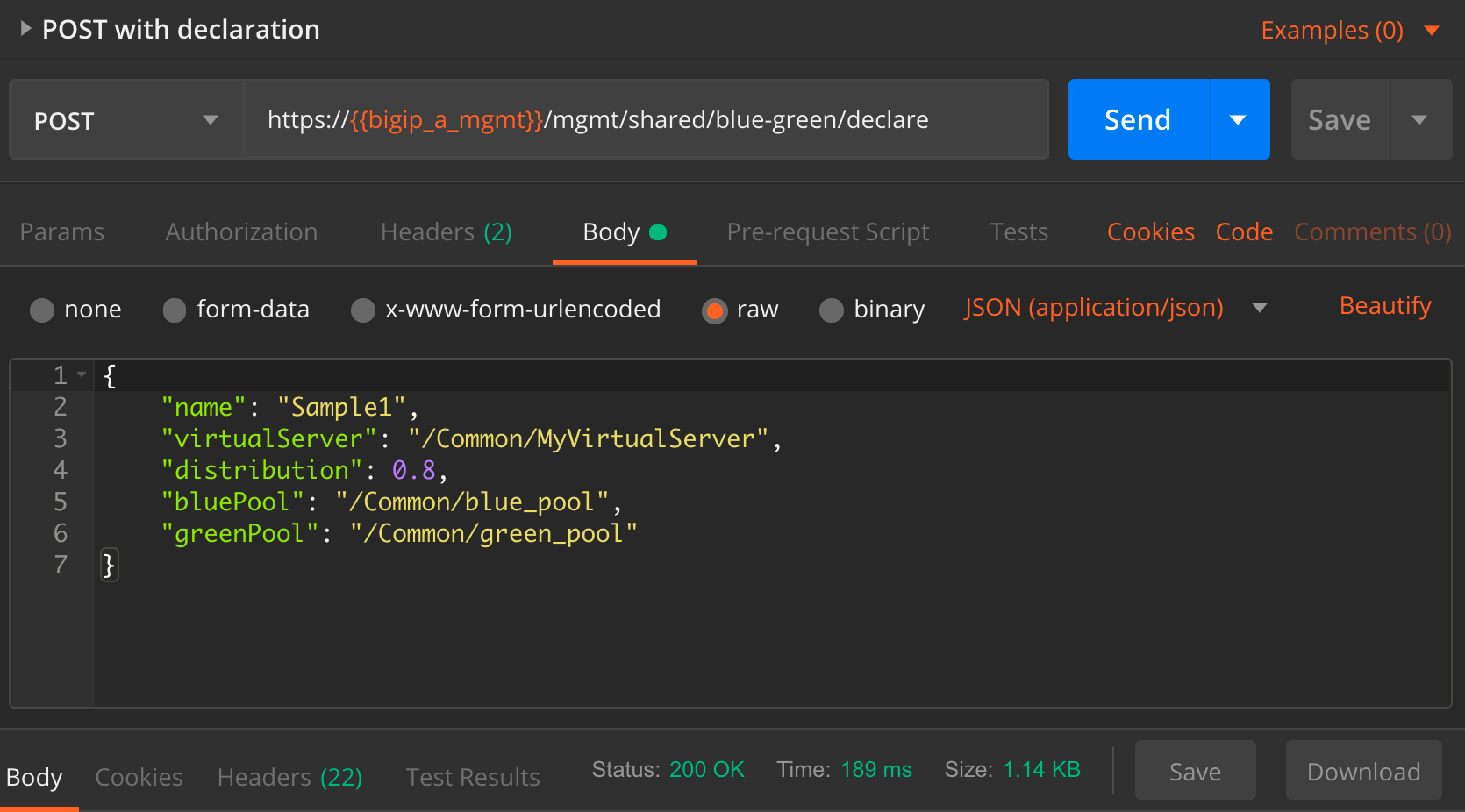Select the request Body tab
Viewport: 1465px width, 812px height.
tap(624, 232)
